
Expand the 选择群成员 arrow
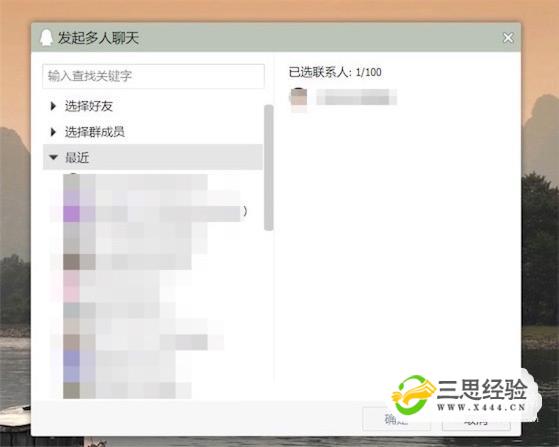click(53, 132)
